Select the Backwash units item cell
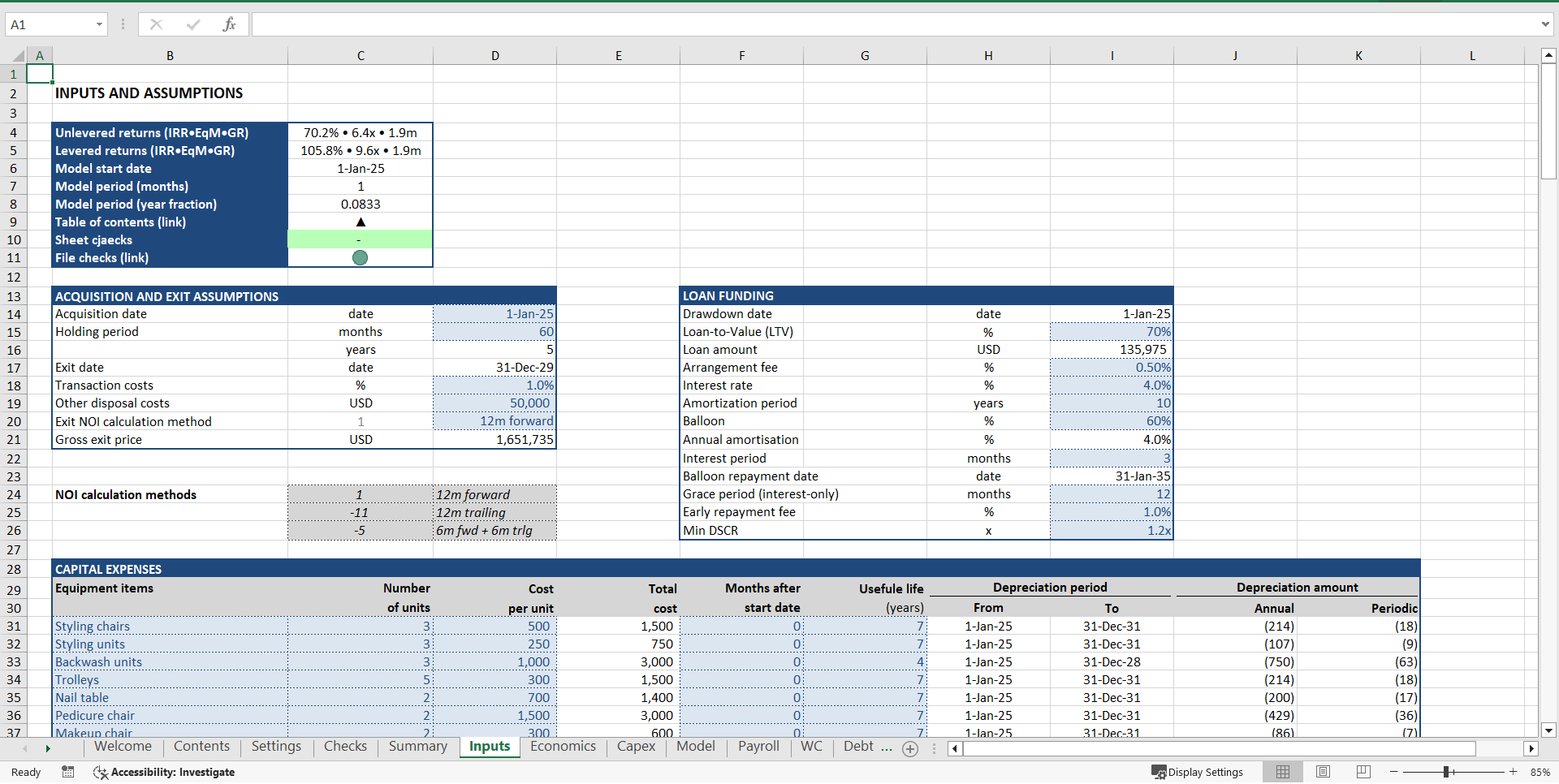 pos(170,662)
